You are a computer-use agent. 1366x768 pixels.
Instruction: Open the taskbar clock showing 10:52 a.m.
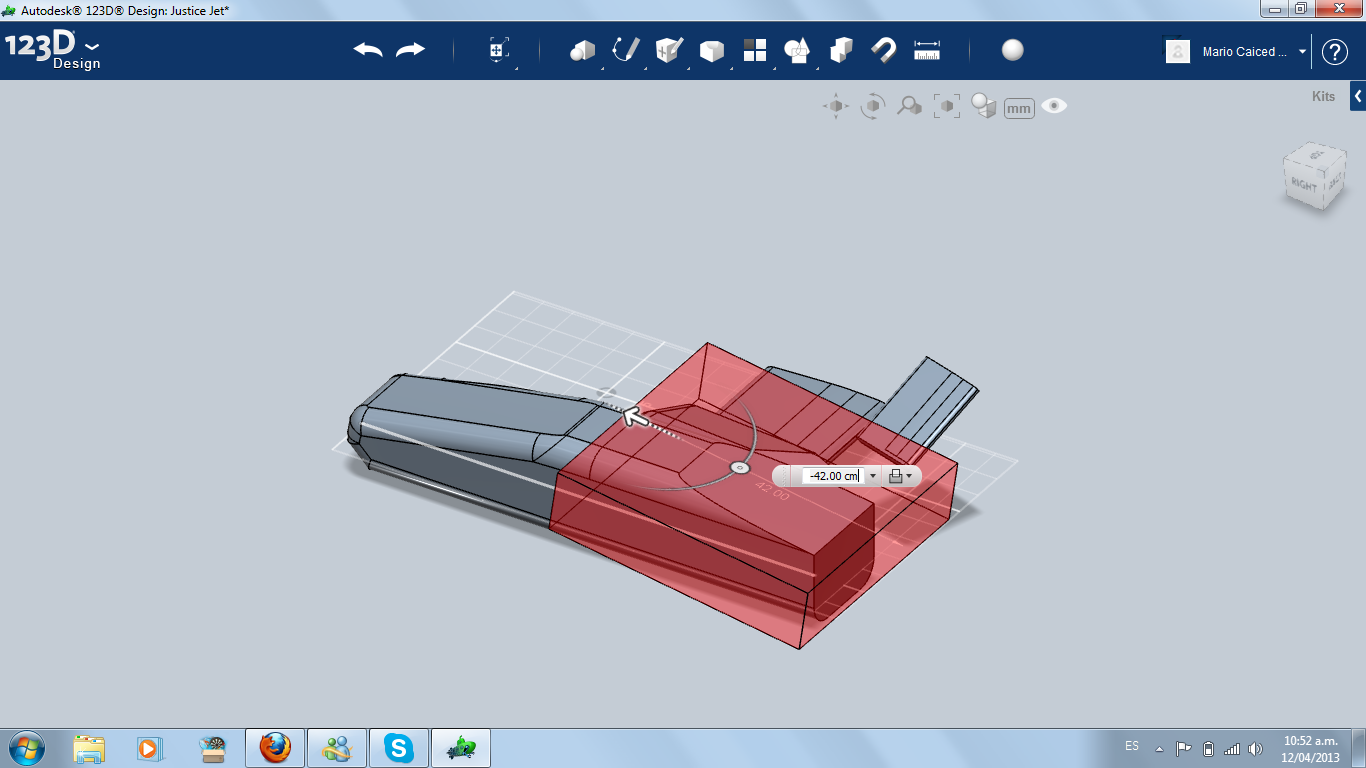(1310, 749)
